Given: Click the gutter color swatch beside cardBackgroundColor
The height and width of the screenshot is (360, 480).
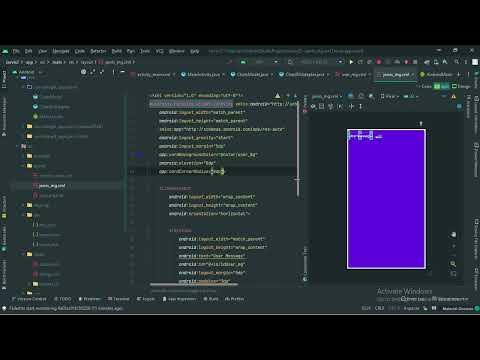Looking at the screenshot, I should pyautogui.click(x=140, y=155).
